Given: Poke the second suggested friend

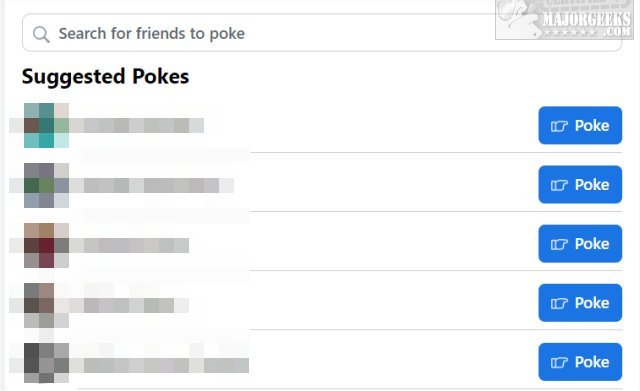Looking at the screenshot, I should 580,184.
